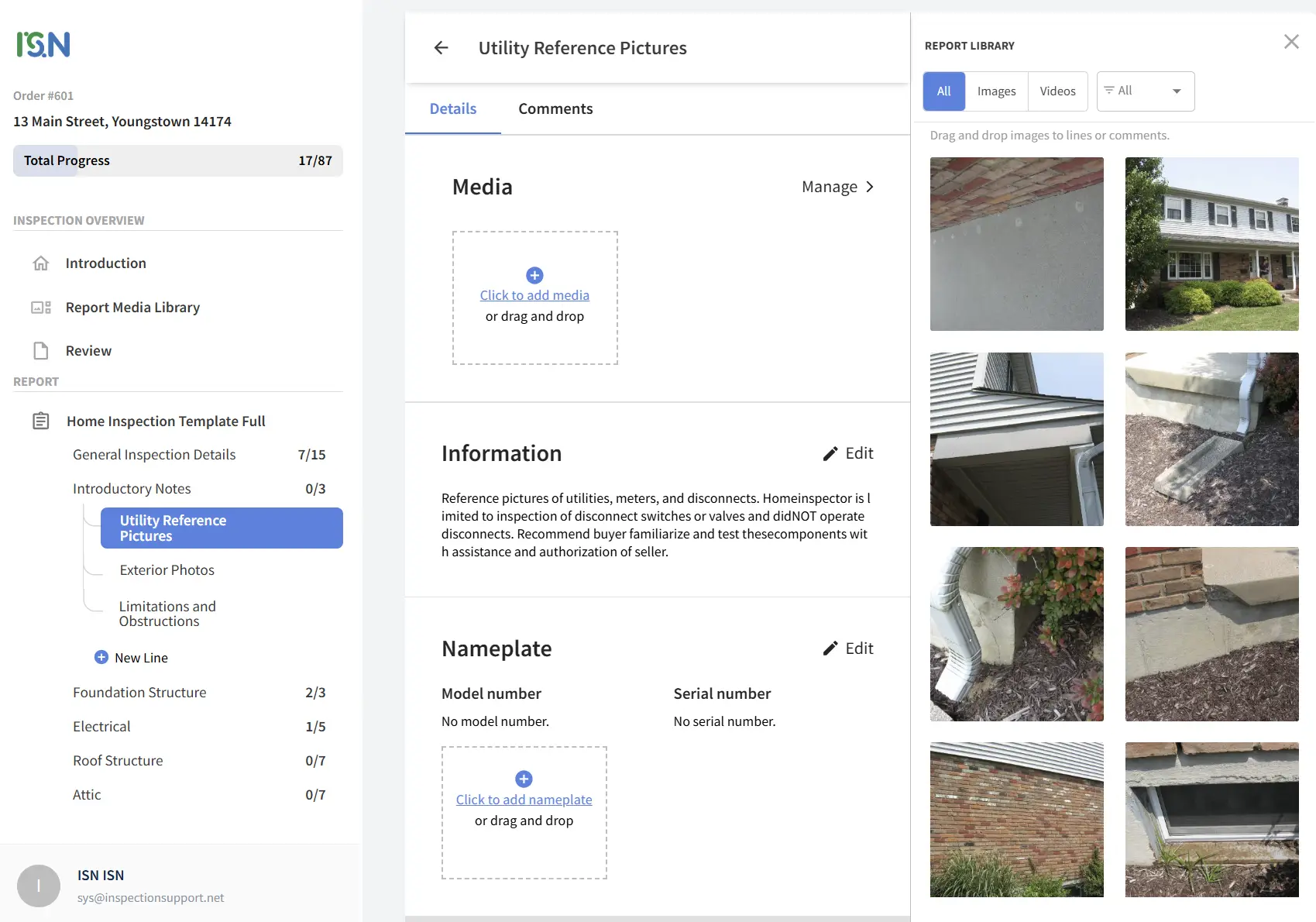Open the All dropdown in Report Library
The width and height of the screenshot is (1316, 922).
pos(1146,91)
